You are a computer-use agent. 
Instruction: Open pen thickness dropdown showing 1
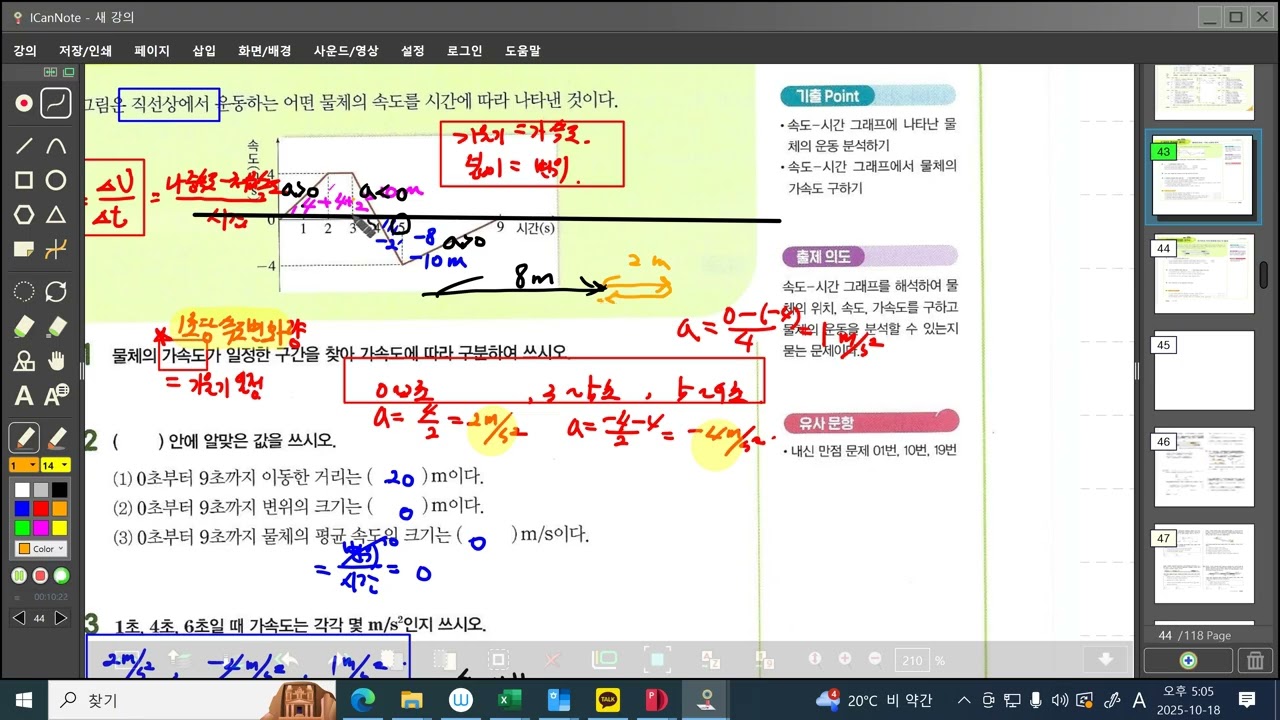pyautogui.click(x=24, y=465)
